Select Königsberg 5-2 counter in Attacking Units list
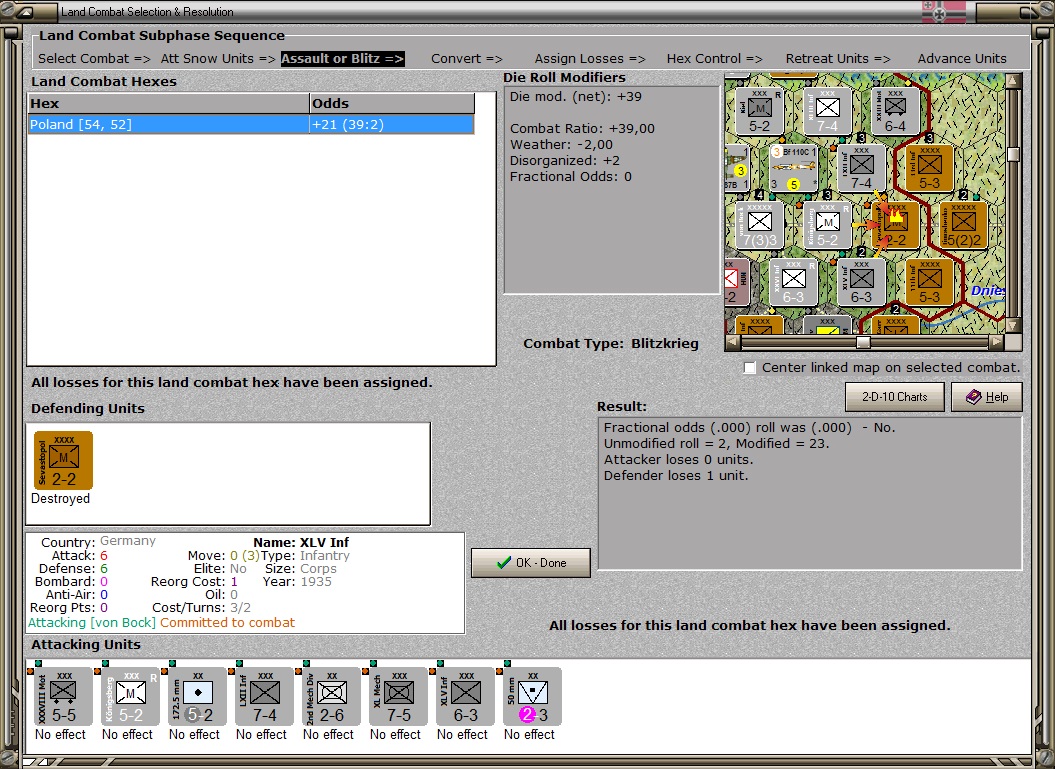1055x769 pixels. 131,696
